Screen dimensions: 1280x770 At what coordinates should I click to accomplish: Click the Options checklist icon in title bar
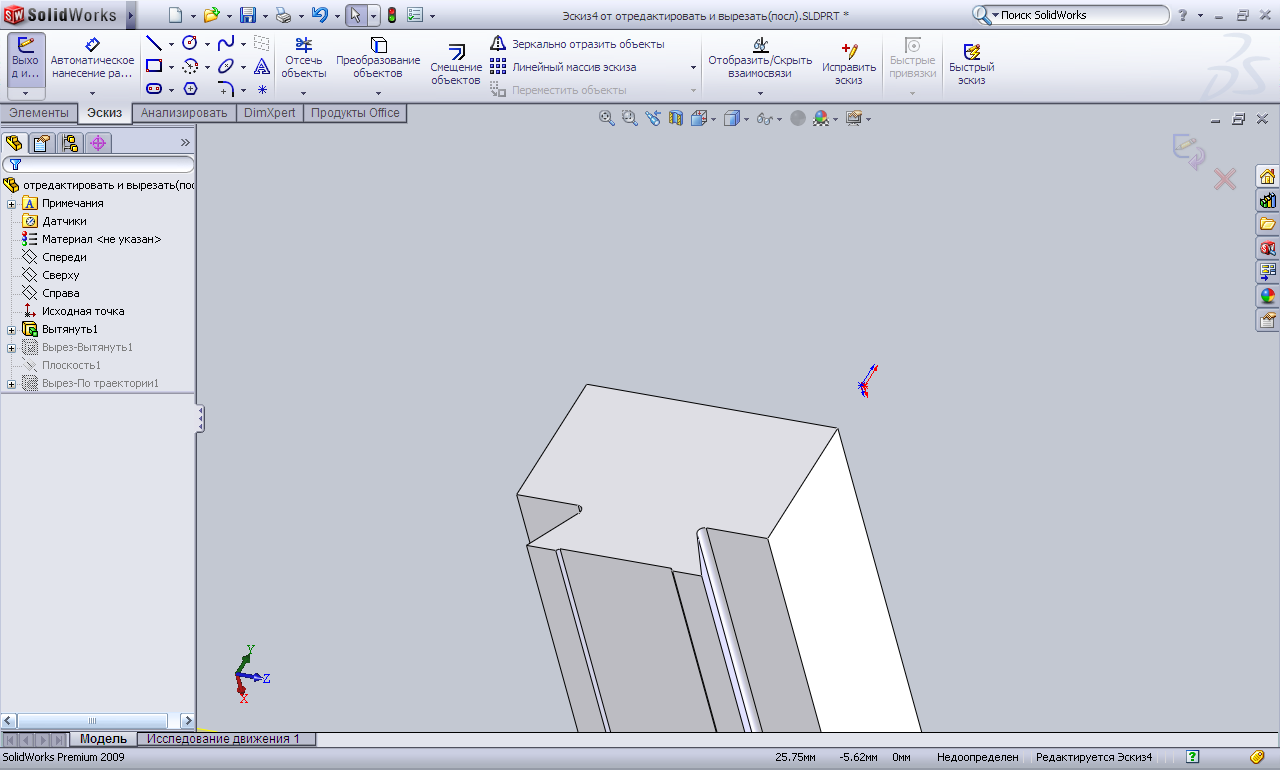click(416, 15)
